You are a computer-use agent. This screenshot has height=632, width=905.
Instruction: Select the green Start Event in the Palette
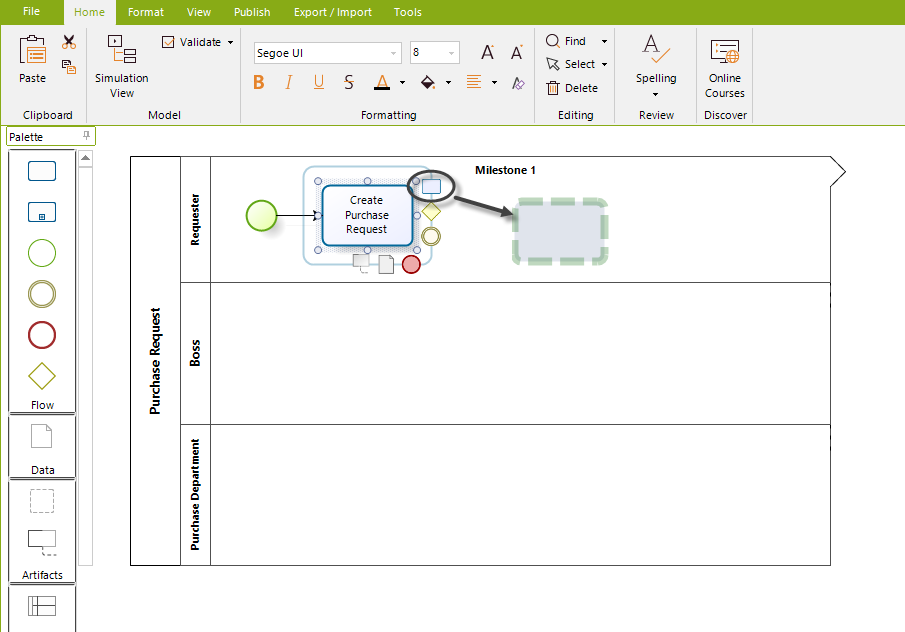tap(42, 253)
